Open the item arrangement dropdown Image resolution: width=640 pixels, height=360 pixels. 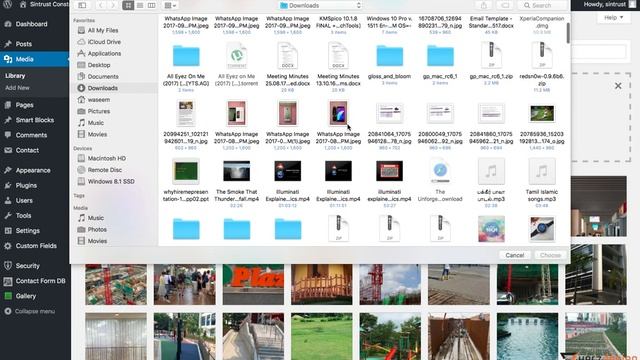point(170,5)
